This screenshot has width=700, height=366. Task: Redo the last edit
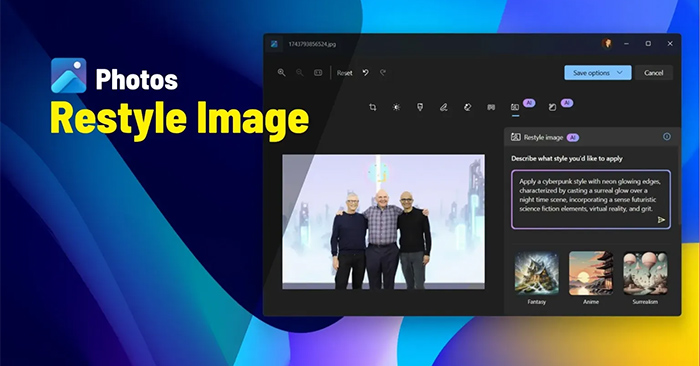click(x=383, y=72)
